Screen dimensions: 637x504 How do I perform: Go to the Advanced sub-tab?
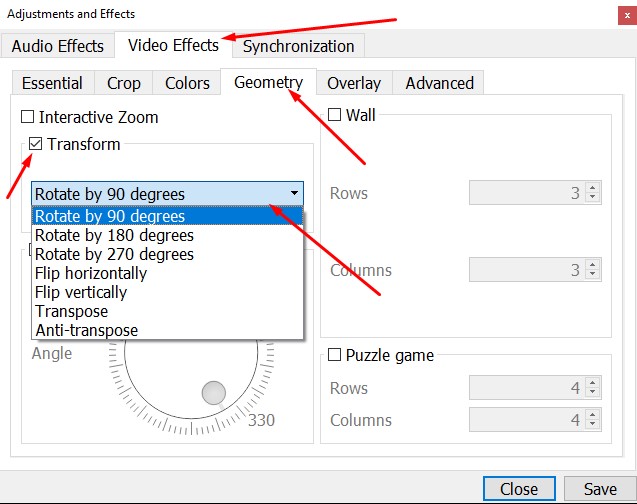click(439, 83)
